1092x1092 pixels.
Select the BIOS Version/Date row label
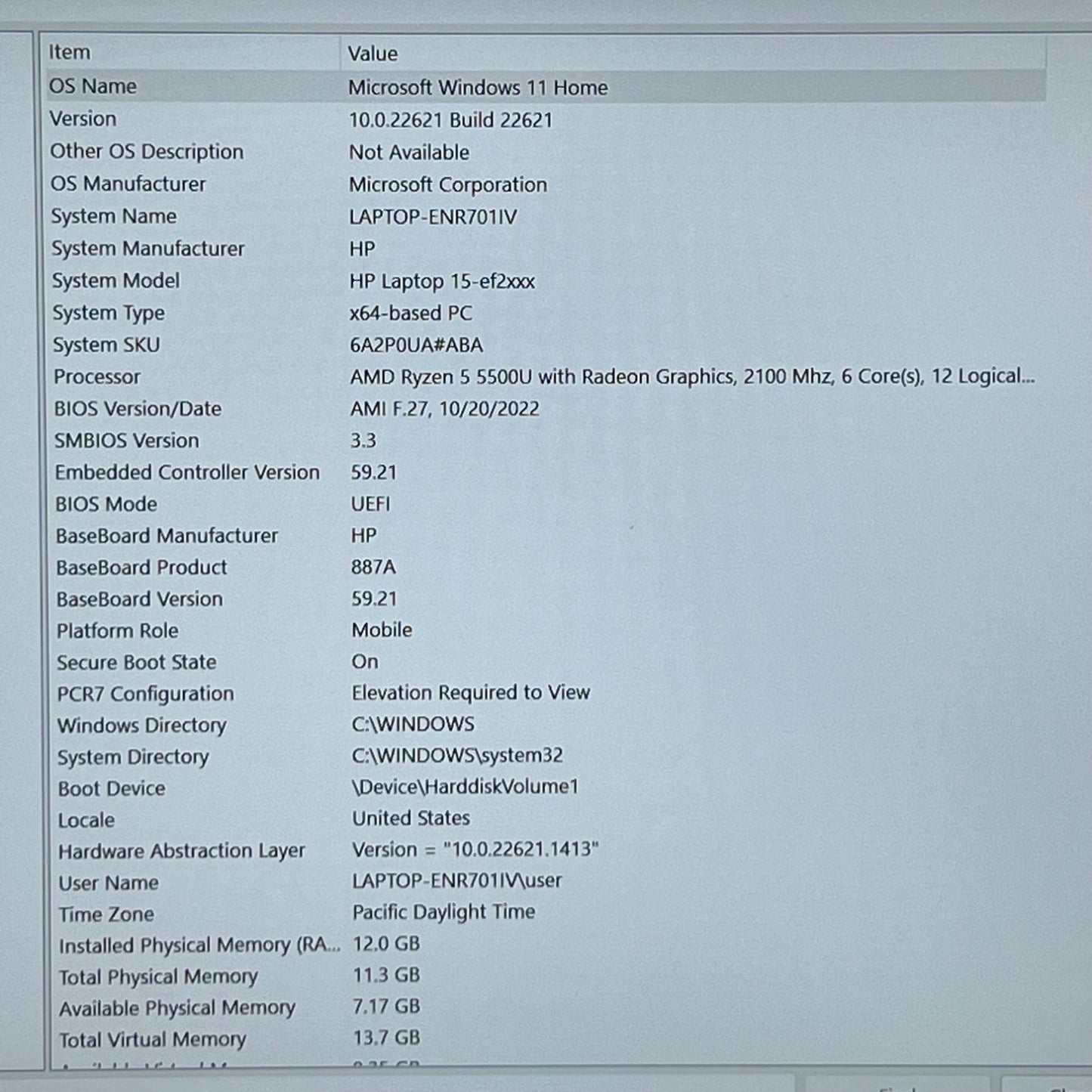[138, 409]
